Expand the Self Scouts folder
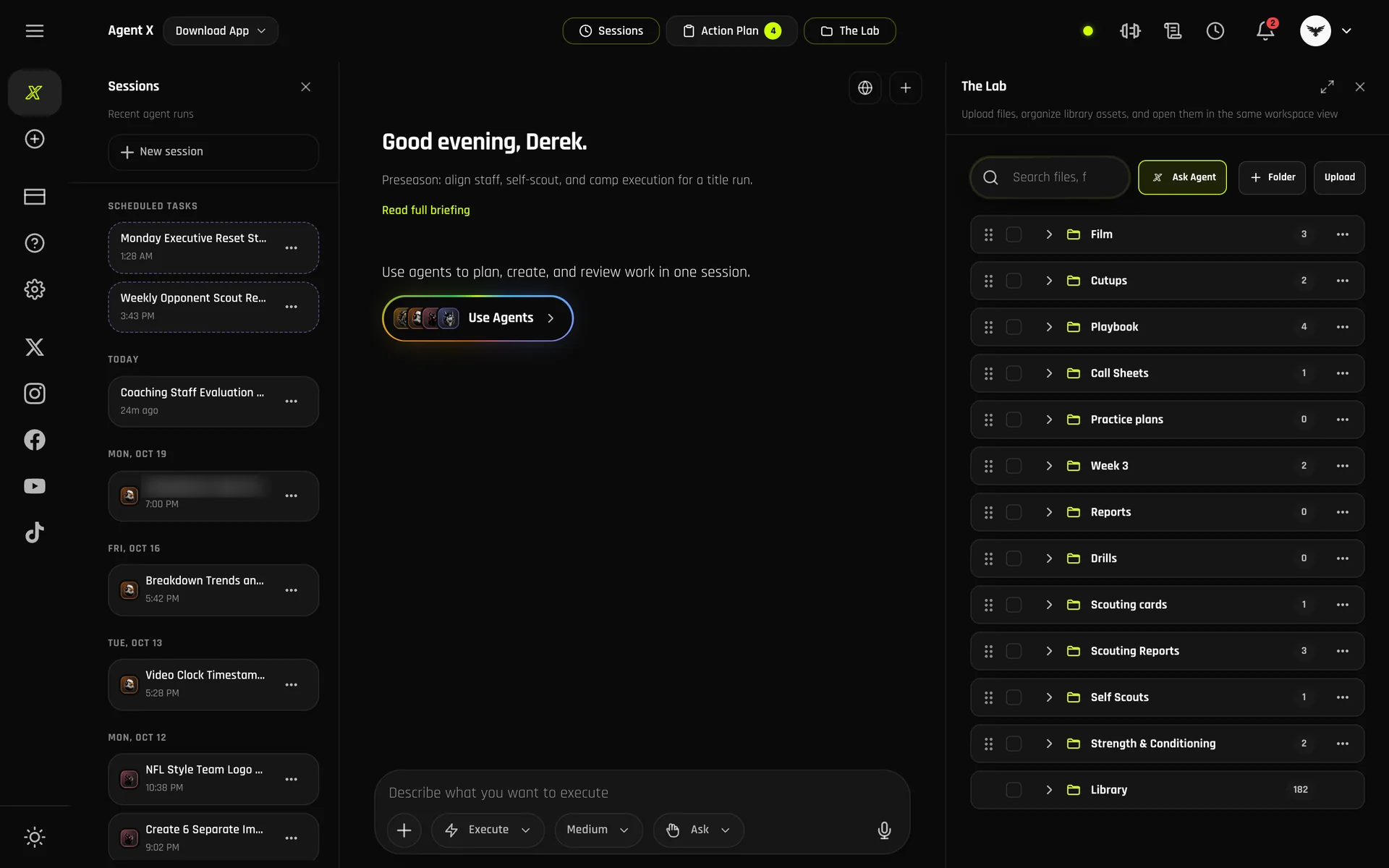Screen dimensions: 1389x868 tap(1049, 697)
